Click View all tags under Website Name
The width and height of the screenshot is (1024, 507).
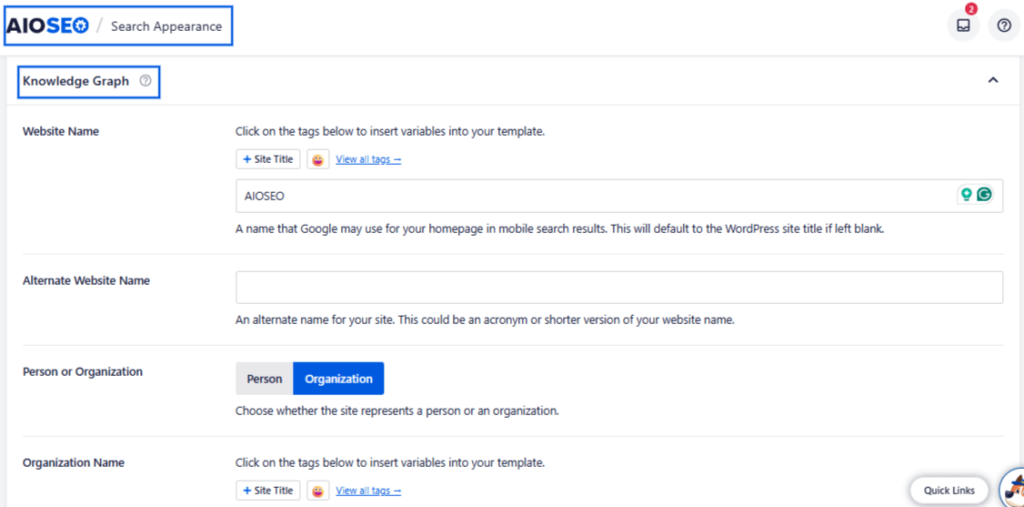[368, 159]
